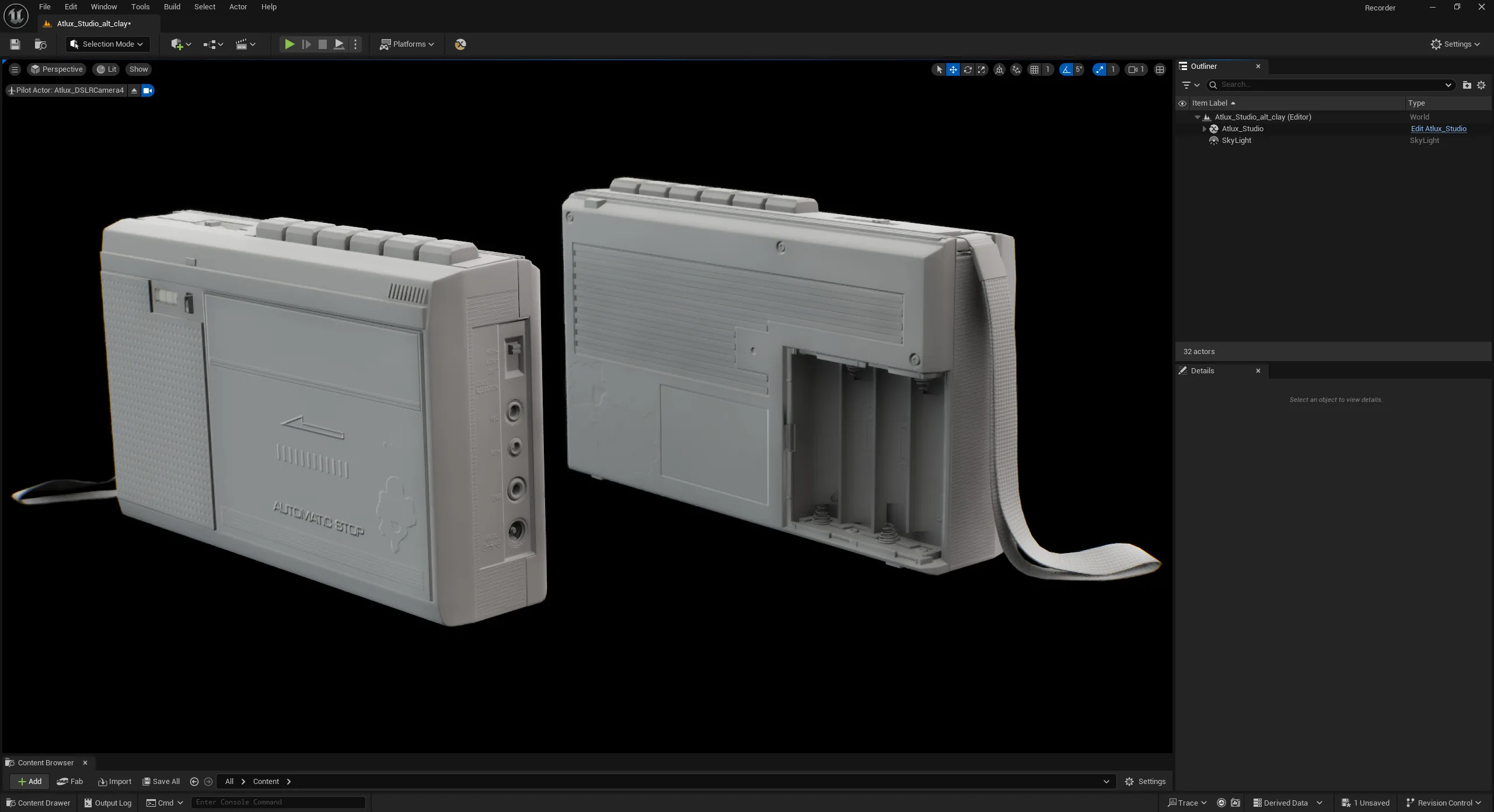
Task: Open the File menu
Action: click(x=45, y=7)
